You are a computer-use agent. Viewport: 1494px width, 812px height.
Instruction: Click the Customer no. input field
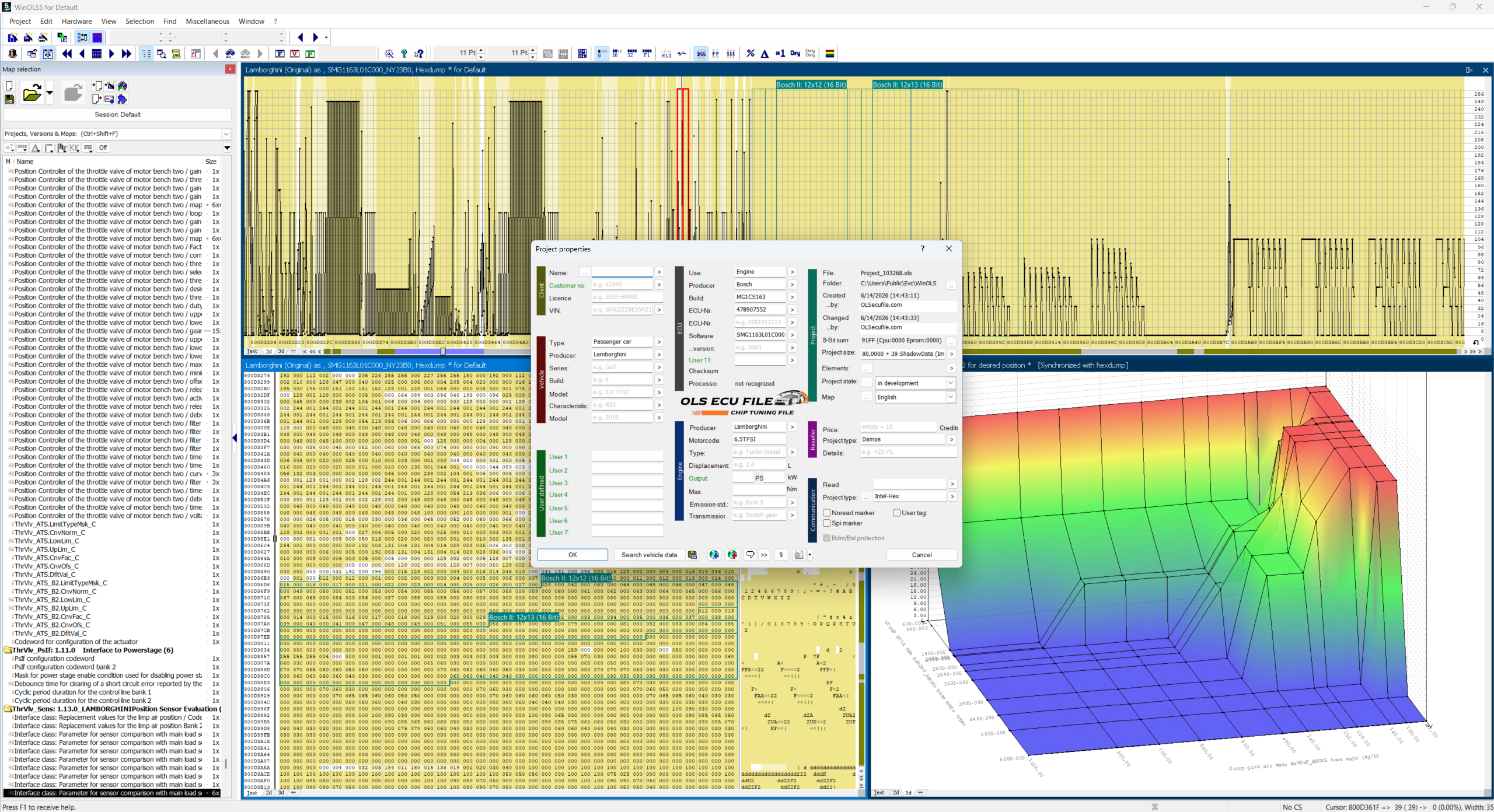tap(622, 285)
